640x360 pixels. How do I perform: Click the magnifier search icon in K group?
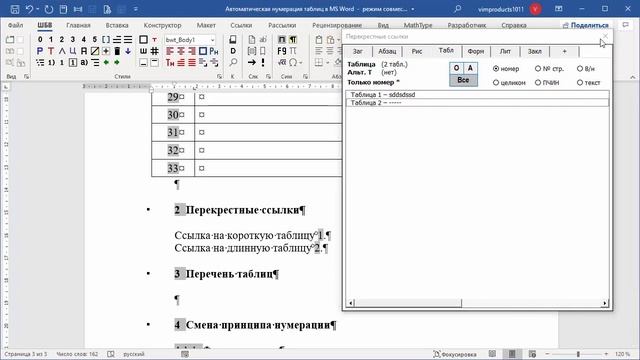coord(233,62)
